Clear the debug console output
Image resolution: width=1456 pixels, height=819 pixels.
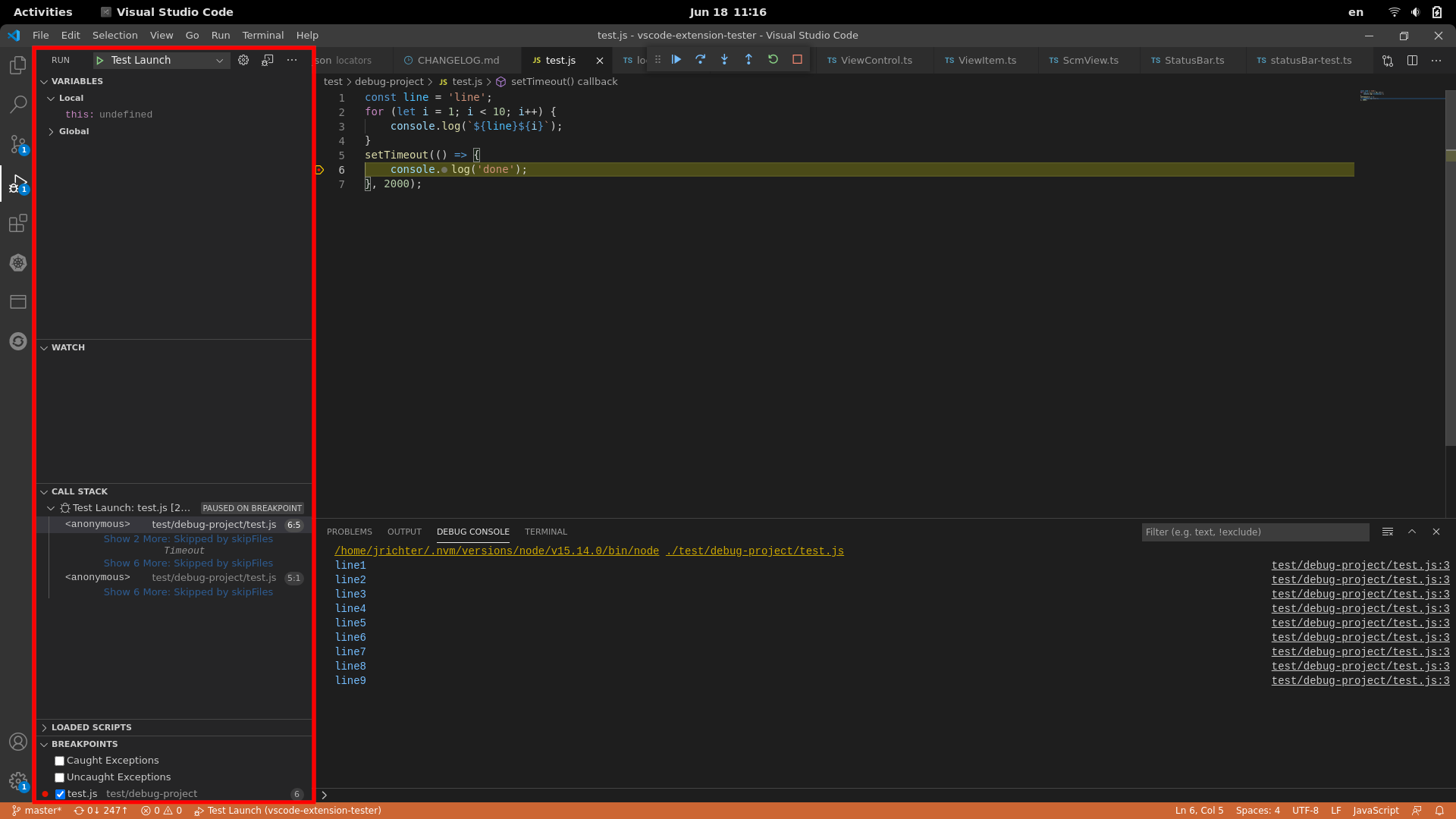click(1388, 532)
